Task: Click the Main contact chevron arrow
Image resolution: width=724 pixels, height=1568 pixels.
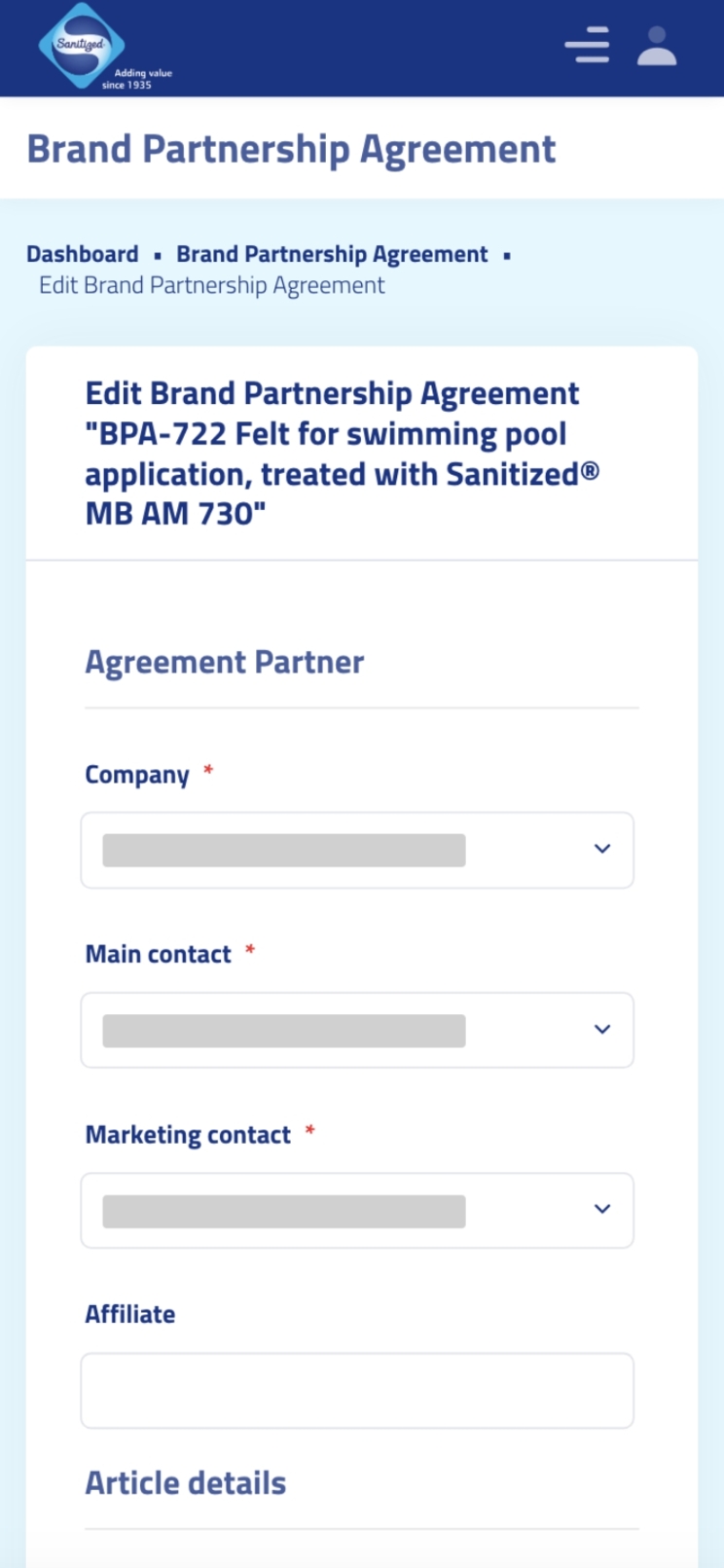Action: (x=602, y=1029)
